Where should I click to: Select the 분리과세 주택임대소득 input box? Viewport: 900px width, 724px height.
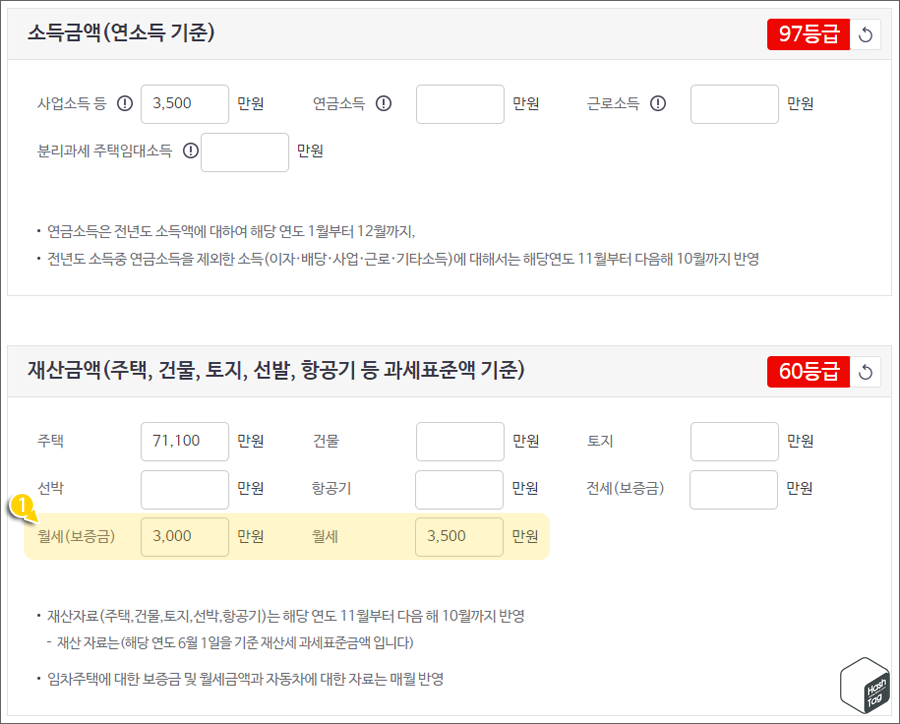(244, 151)
